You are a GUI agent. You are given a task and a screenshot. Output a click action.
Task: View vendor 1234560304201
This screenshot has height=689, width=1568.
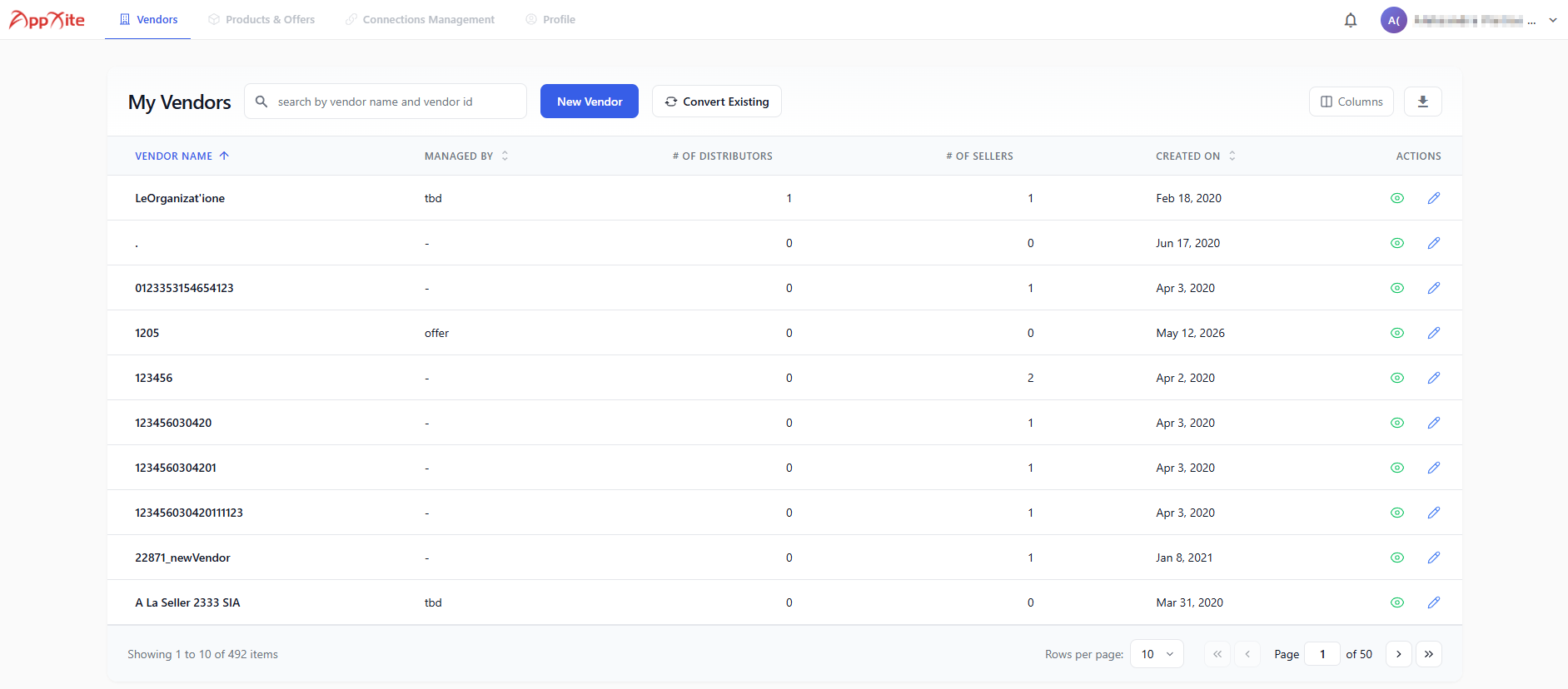point(1397,468)
